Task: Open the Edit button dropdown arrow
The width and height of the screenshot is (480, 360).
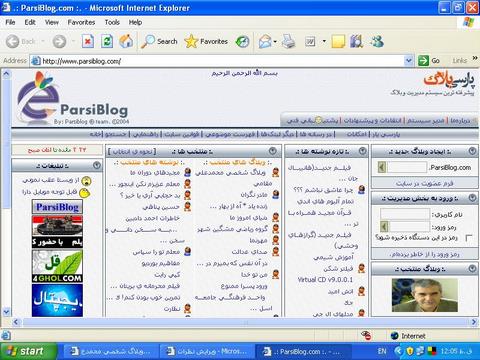Action: click(324, 42)
